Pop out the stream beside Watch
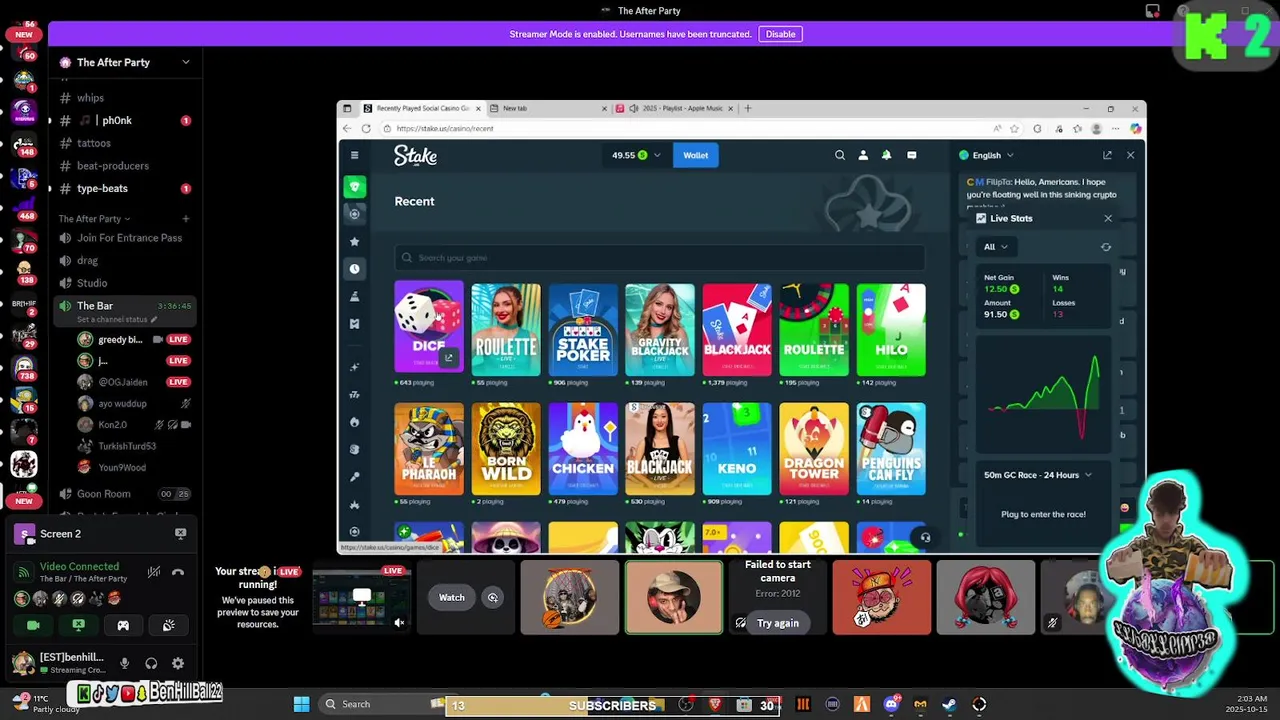This screenshot has width=1280, height=720. tap(492, 598)
